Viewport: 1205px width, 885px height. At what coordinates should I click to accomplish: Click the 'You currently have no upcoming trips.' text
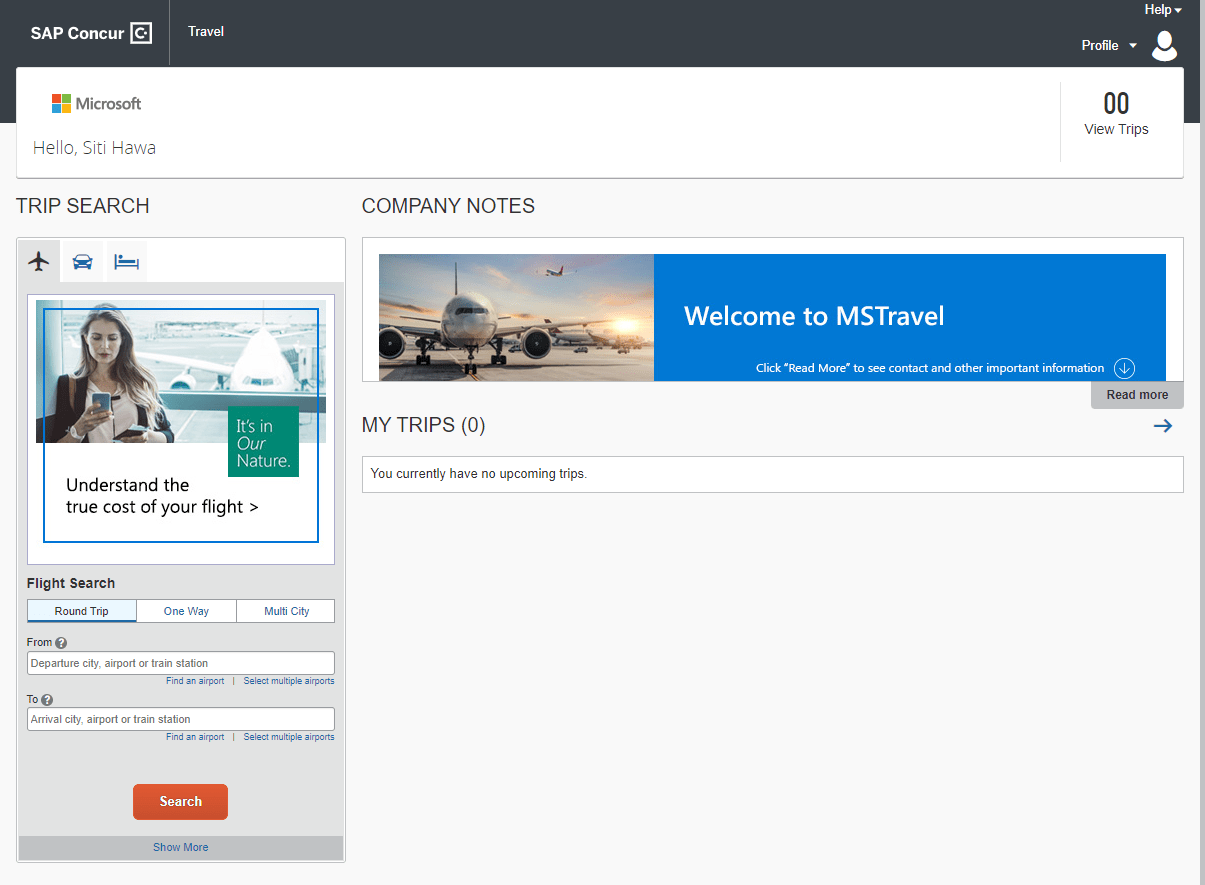(x=479, y=474)
